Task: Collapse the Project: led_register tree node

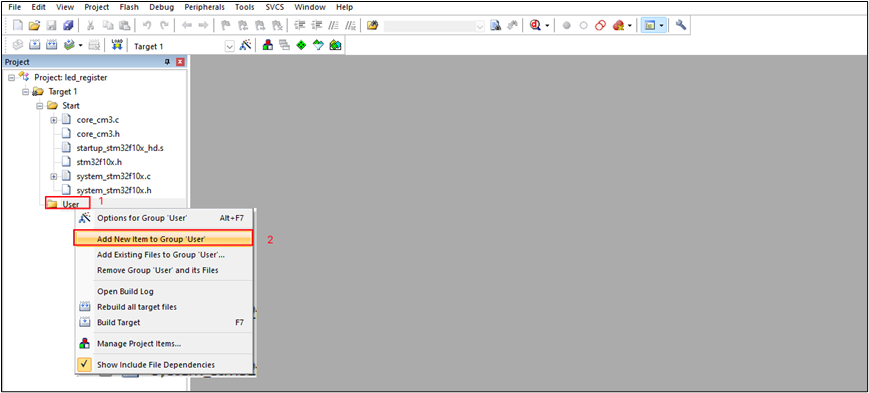Action: click(11, 78)
